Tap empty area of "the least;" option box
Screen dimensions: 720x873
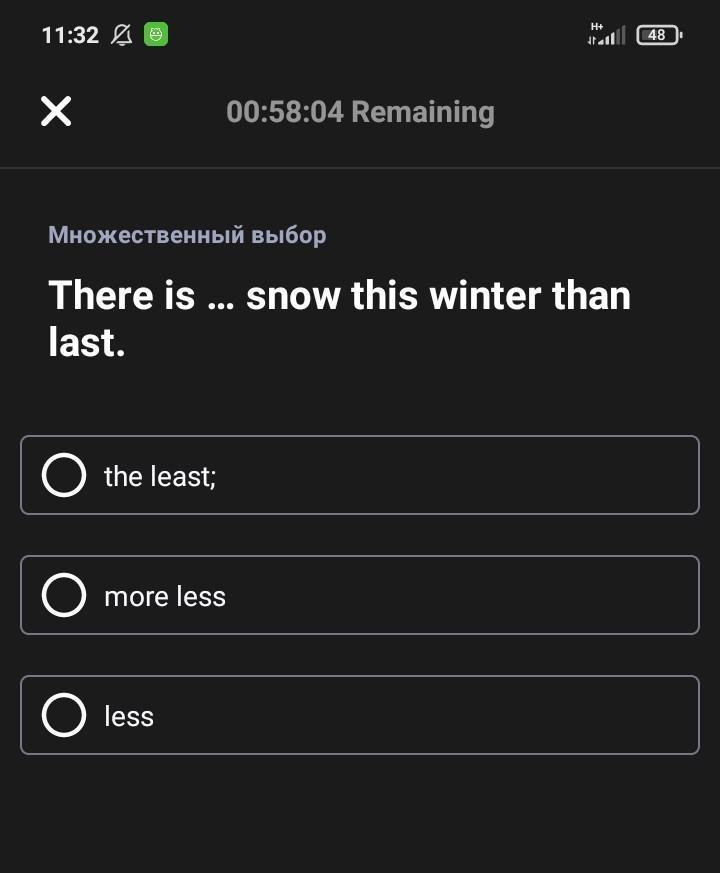point(457,475)
